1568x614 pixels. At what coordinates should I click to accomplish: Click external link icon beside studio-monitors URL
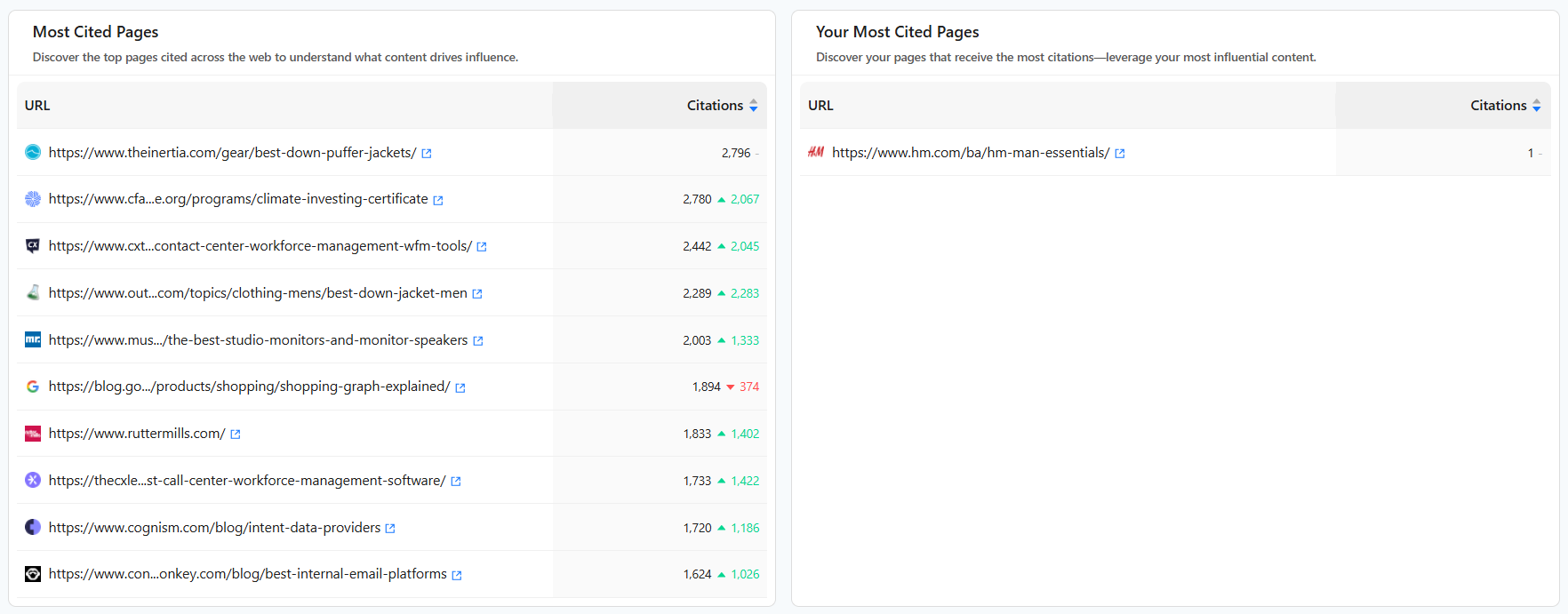pyautogui.click(x=478, y=341)
